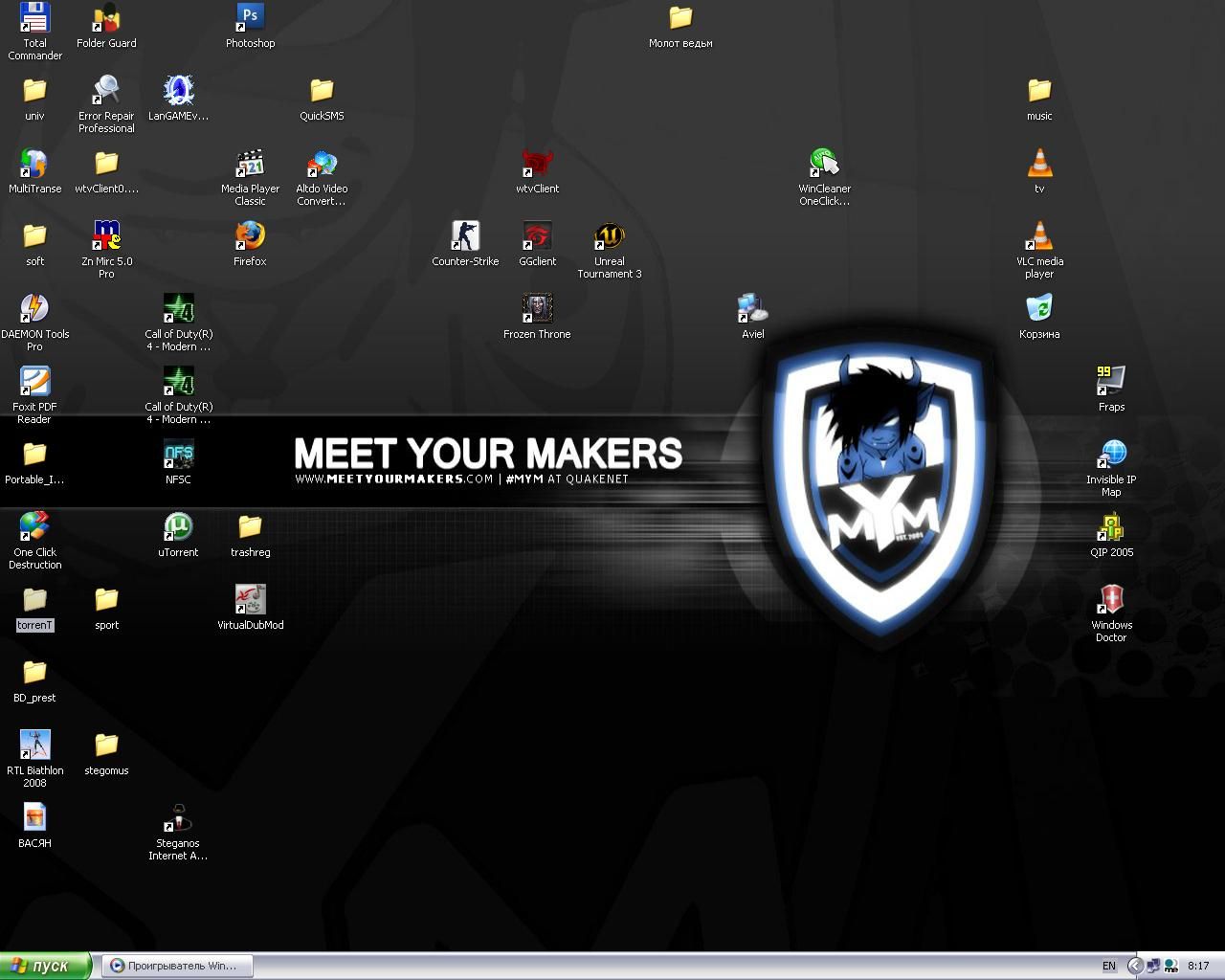The image size is (1225, 980).
Task: Select the Молот ведьм folder
Action: 680,17
